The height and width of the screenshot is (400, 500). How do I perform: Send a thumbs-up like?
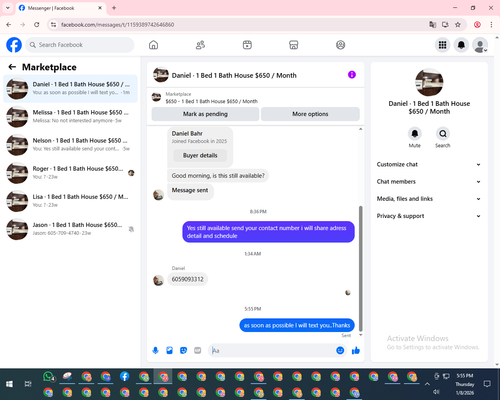click(356, 350)
